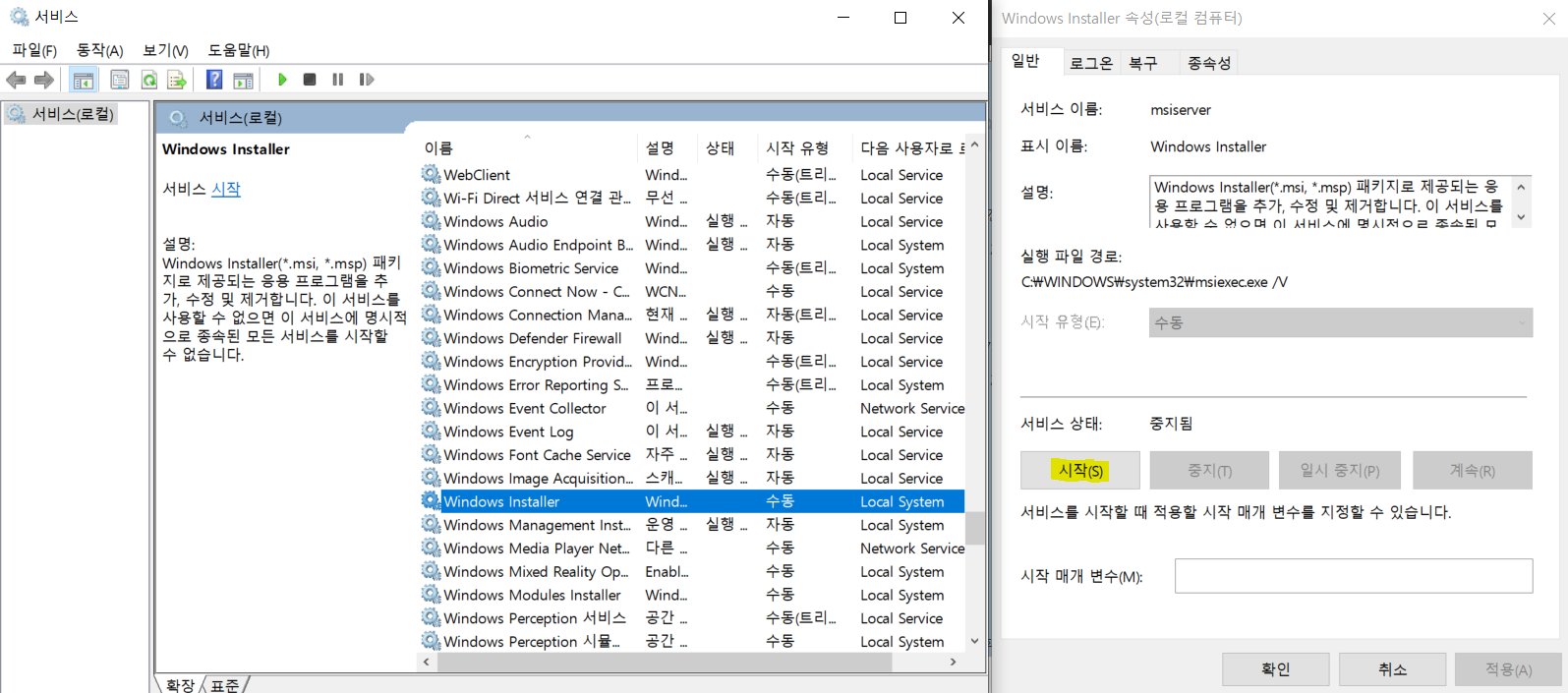Sort by 시작 유형 column header
The width and height of the screenshot is (1568, 693).
[806, 147]
